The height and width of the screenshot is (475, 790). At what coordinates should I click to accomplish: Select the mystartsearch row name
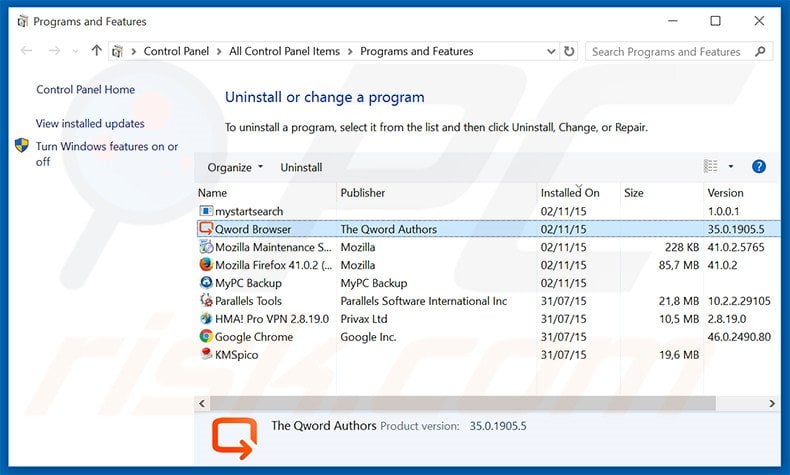pyautogui.click(x=249, y=212)
